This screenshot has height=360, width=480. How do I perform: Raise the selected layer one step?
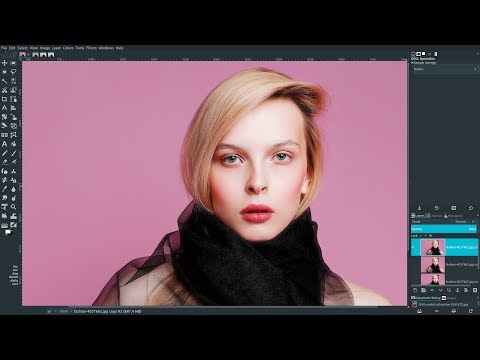pyautogui.click(x=432, y=290)
